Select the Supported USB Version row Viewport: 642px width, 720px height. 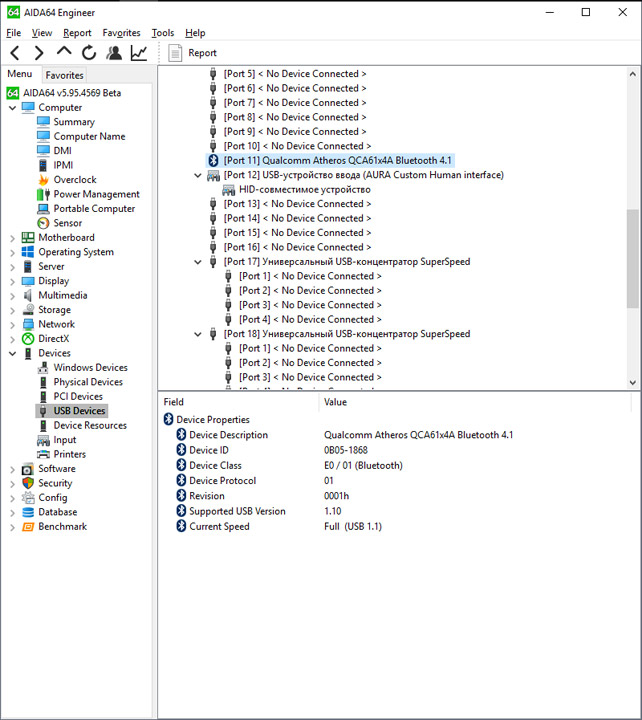point(237,511)
